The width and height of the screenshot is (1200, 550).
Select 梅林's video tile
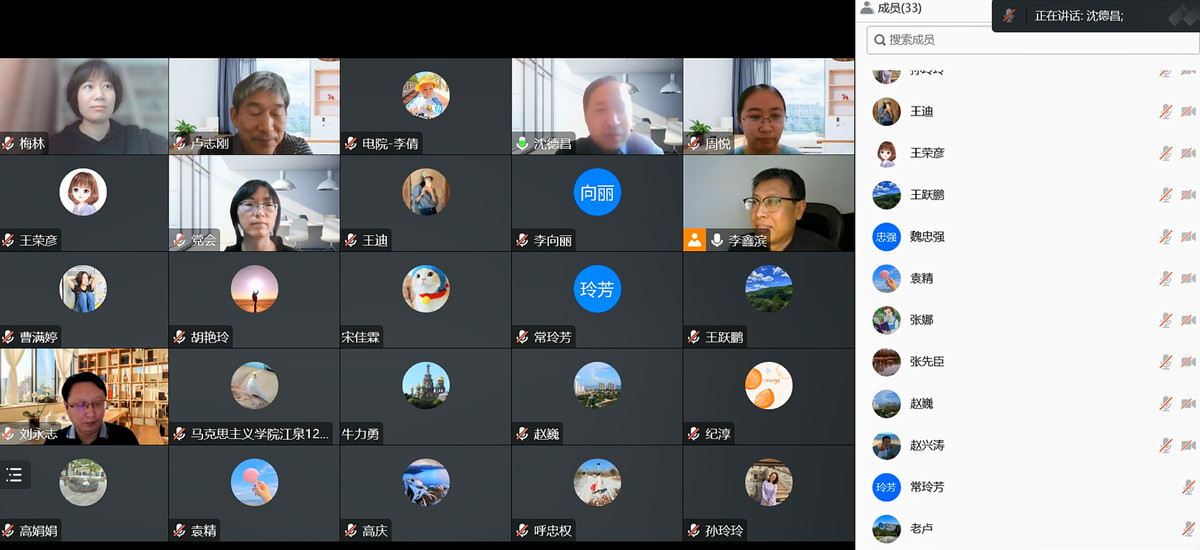pyautogui.click(x=84, y=106)
